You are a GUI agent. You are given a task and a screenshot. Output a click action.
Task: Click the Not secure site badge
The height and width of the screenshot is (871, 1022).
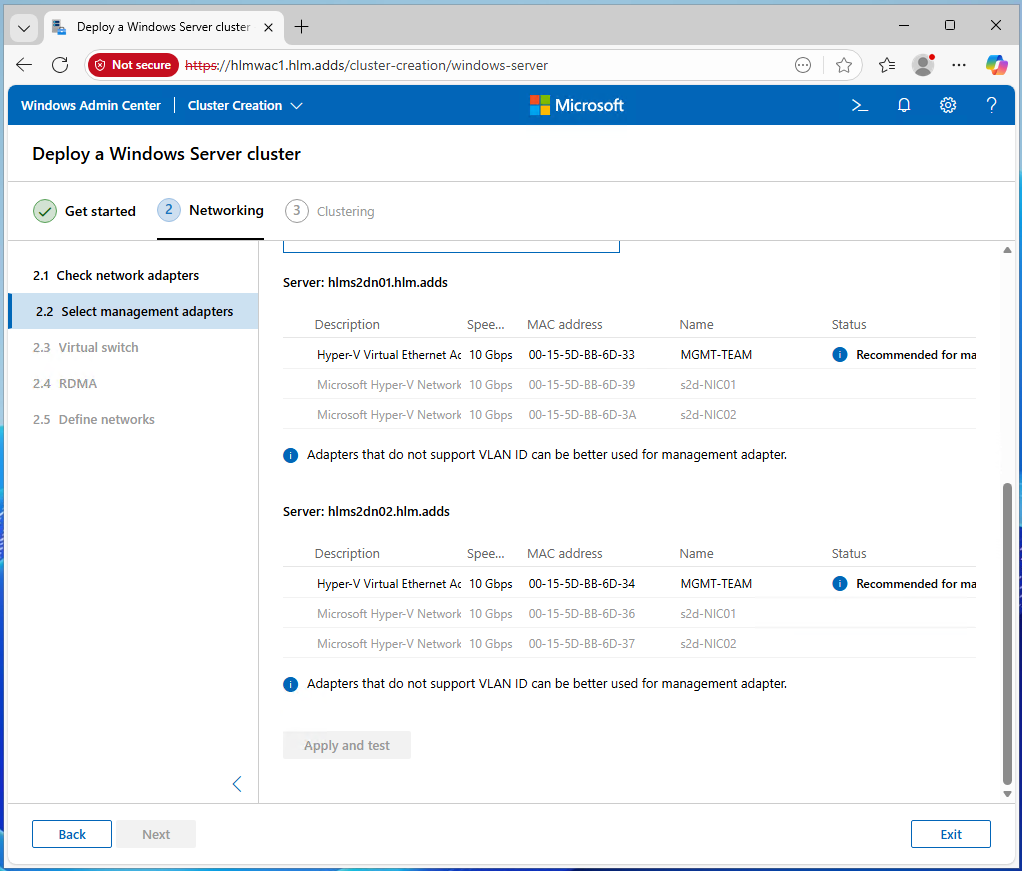pos(133,65)
